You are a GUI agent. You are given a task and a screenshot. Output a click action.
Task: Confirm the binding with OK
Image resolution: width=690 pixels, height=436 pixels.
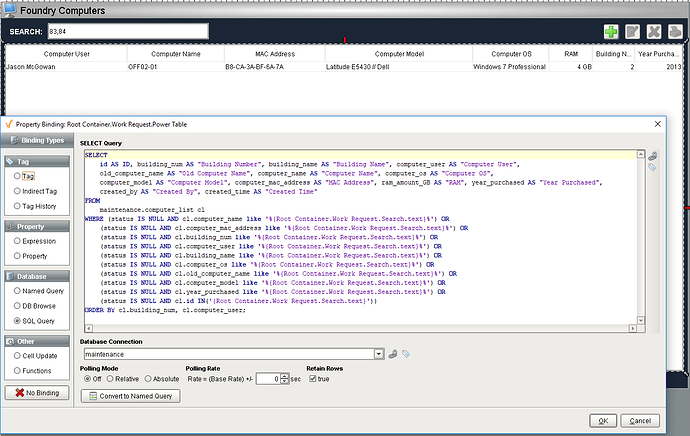coord(603,421)
